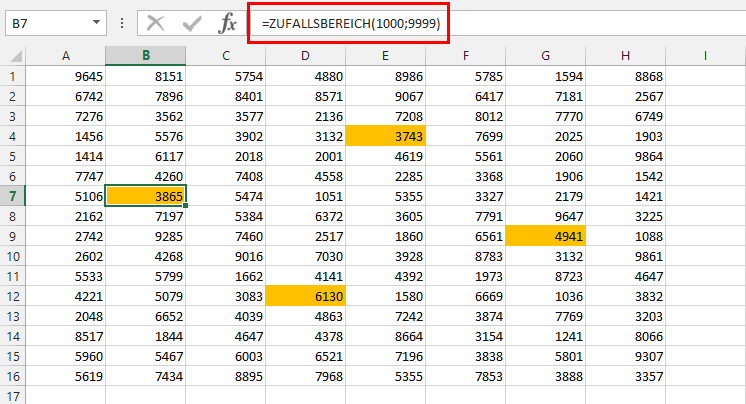Click cell H16 containing 3357
Viewport: 746px width, 404px height.
(626, 376)
